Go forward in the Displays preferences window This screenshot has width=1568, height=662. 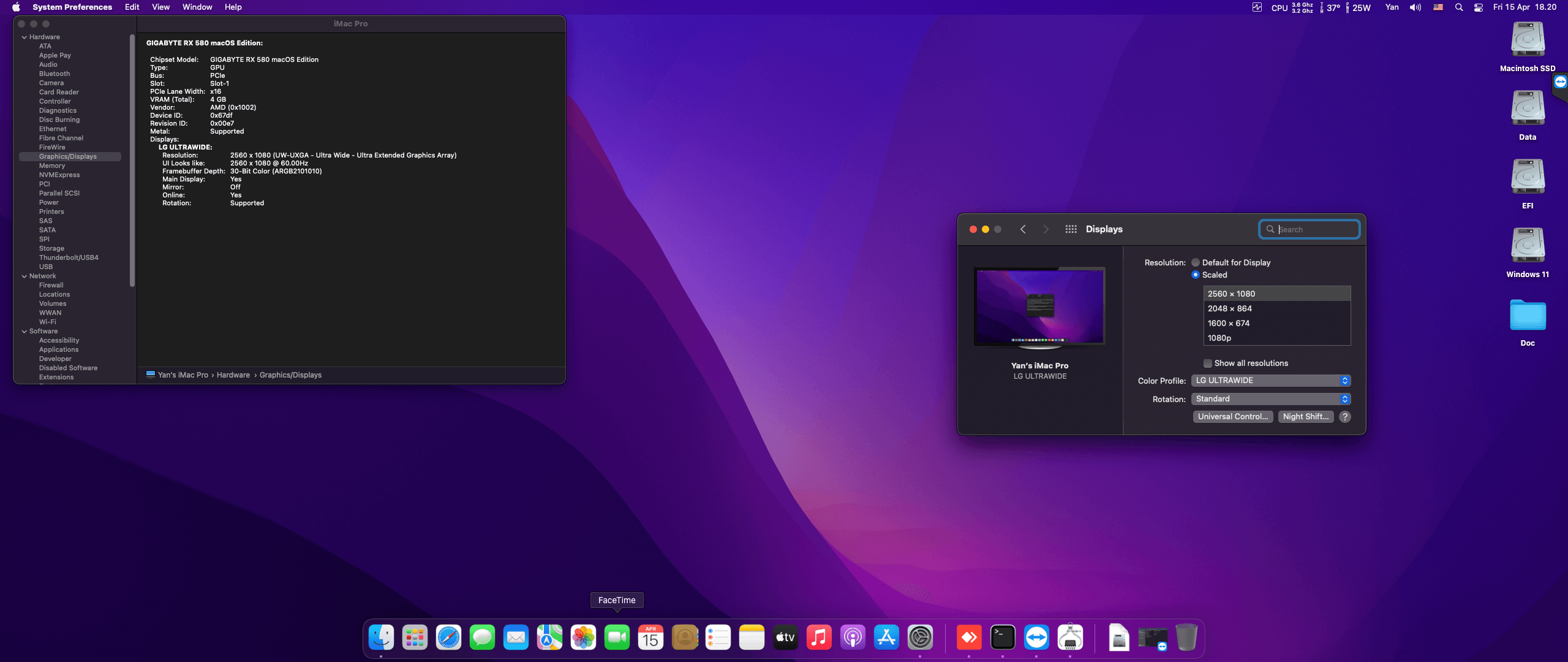point(1046,229)
